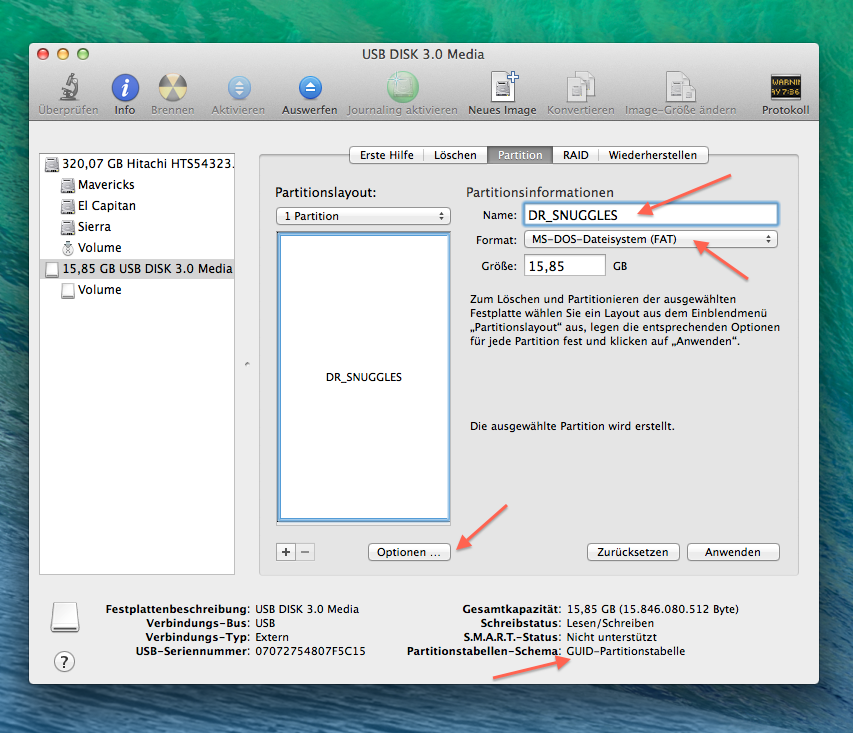The image size is (853, 733).
Task: Open the Protokoll log icon
Action: tap(786, 87)
